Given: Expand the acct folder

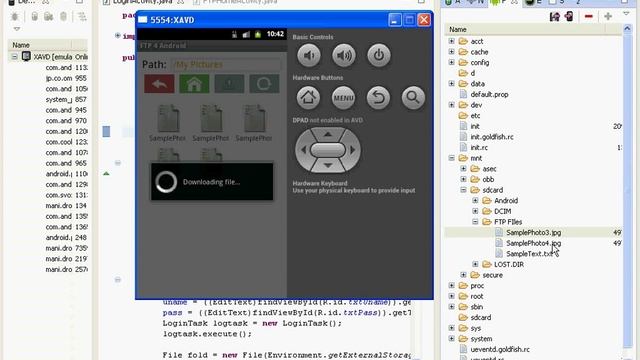Looking at the screenshot, I should (451, 41).
